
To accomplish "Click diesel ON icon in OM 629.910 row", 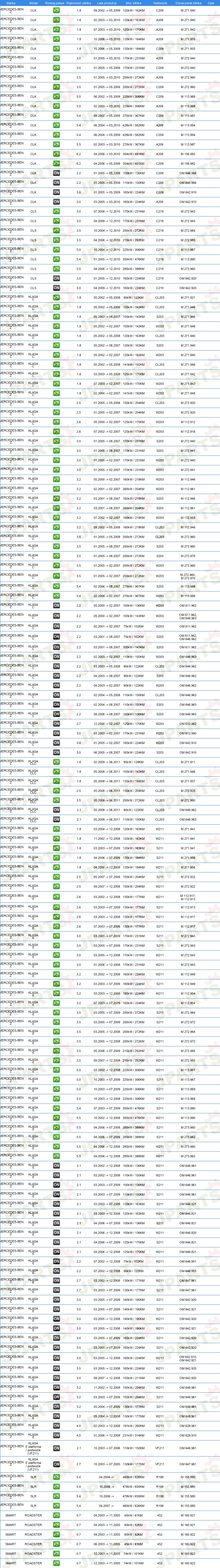I will [56, 1435].
